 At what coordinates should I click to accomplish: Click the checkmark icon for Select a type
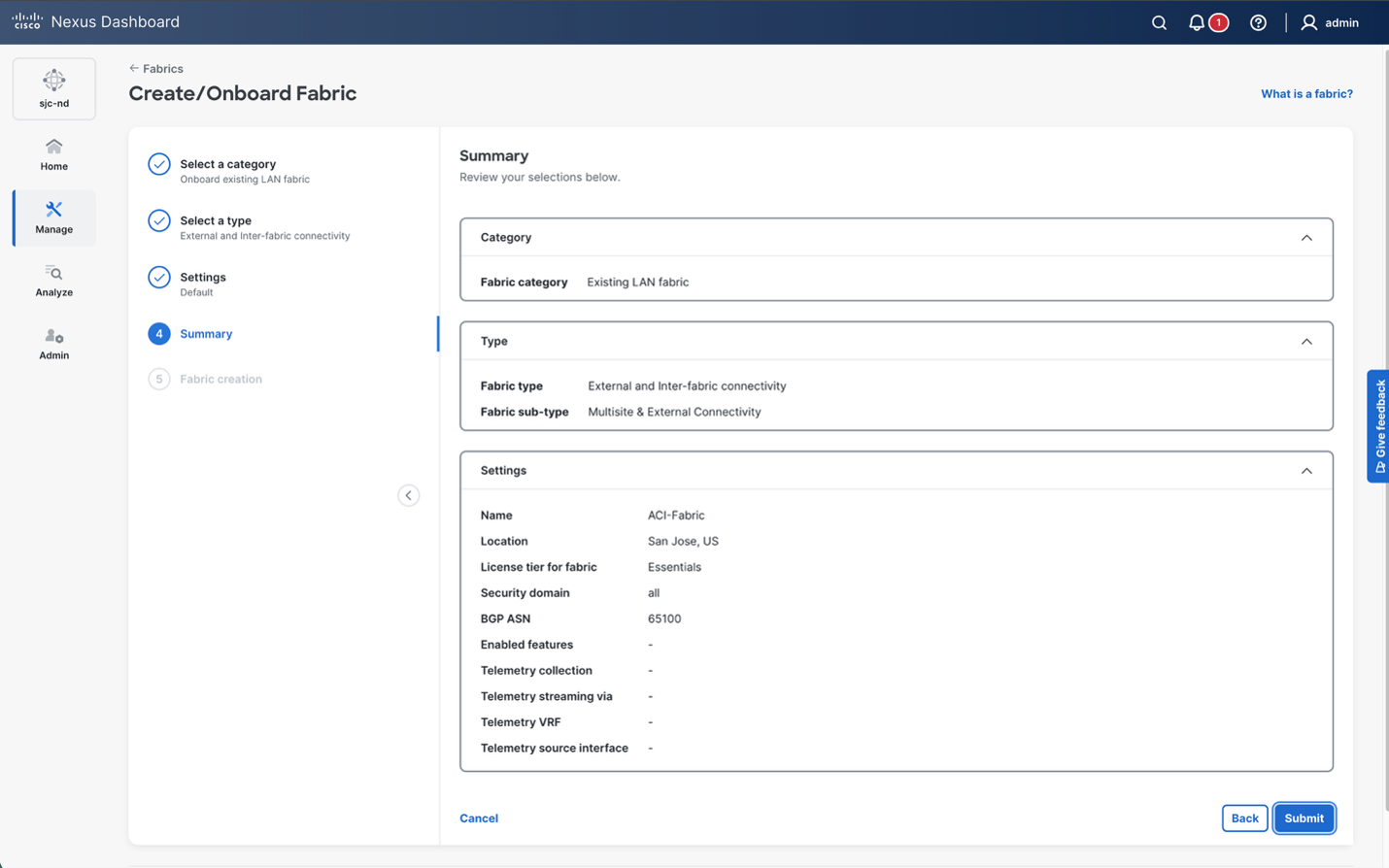(159, 220)
